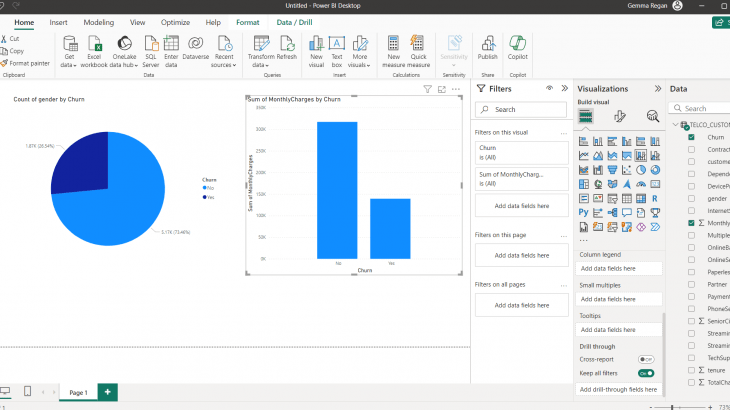Image resolution: width=730 pixels, height=410 pixels.
Task: Open the Insert ribbon tab
Action: tap(58, 22)
